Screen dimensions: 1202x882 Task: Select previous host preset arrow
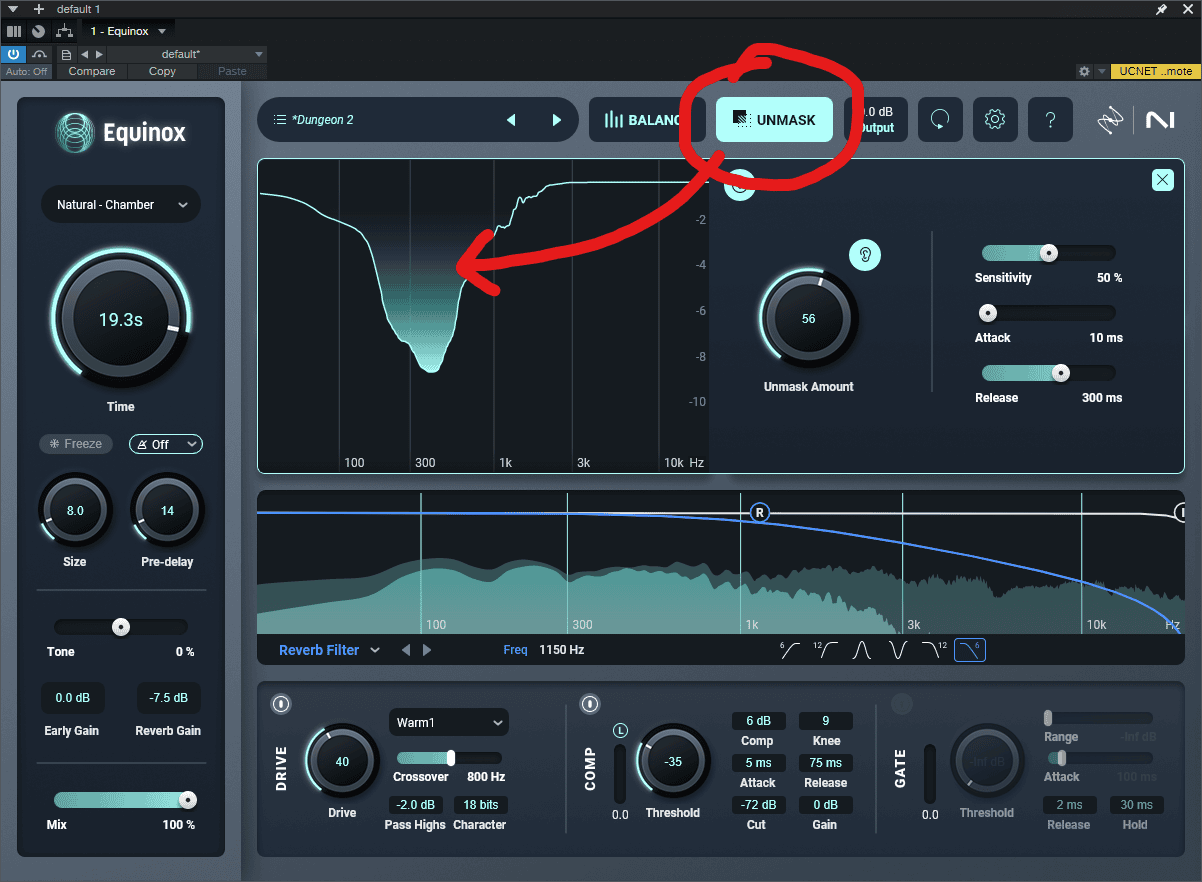[84, 54]
